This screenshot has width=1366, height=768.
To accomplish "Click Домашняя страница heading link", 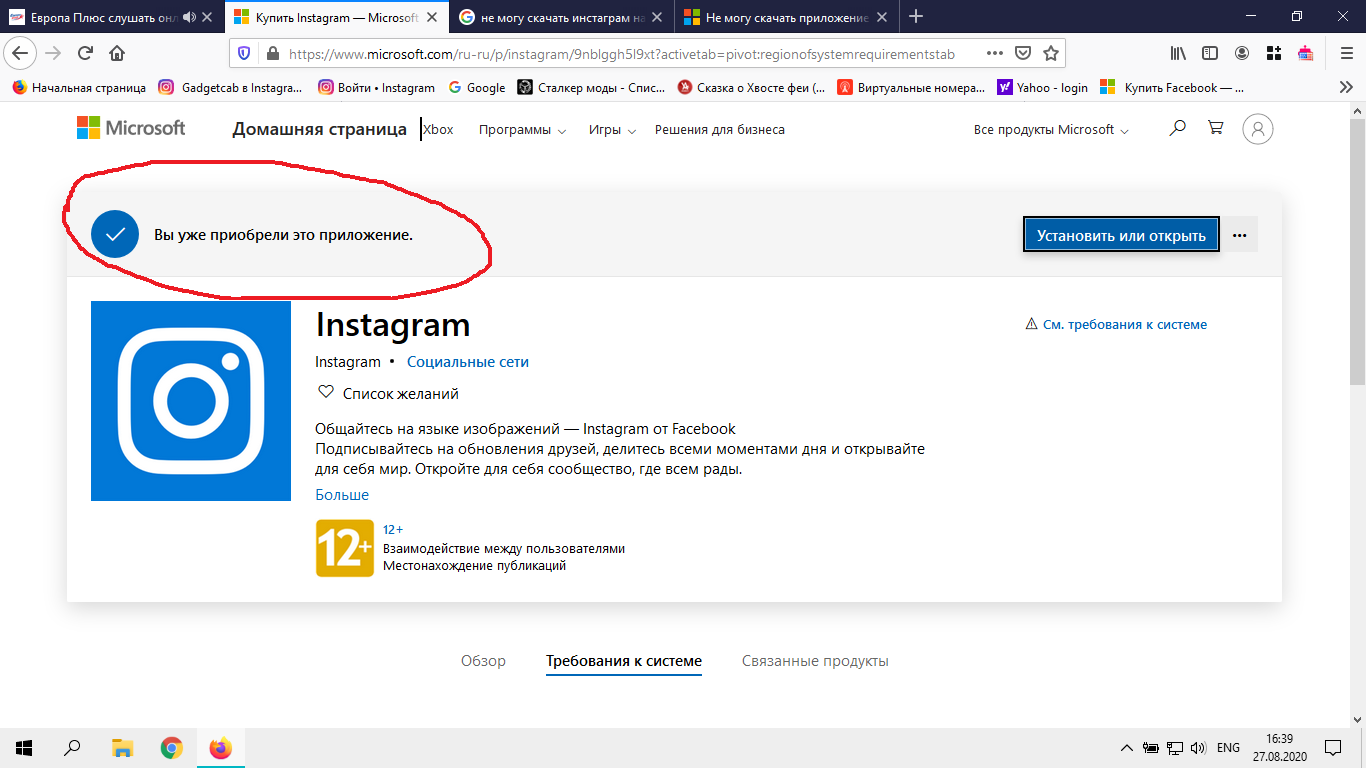I will tap(320, 129).
